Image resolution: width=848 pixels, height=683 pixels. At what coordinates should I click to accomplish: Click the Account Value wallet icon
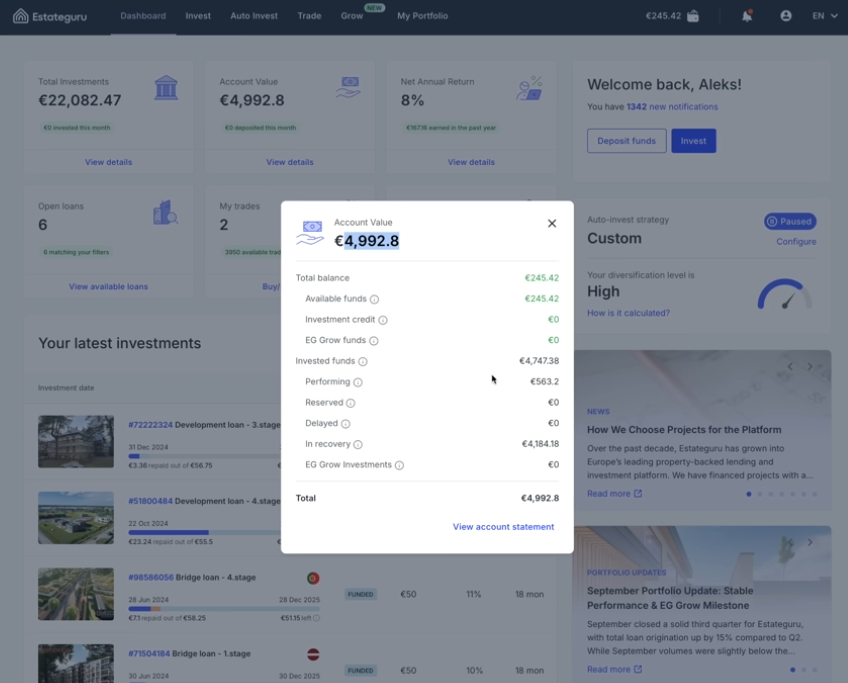(348, 88)
